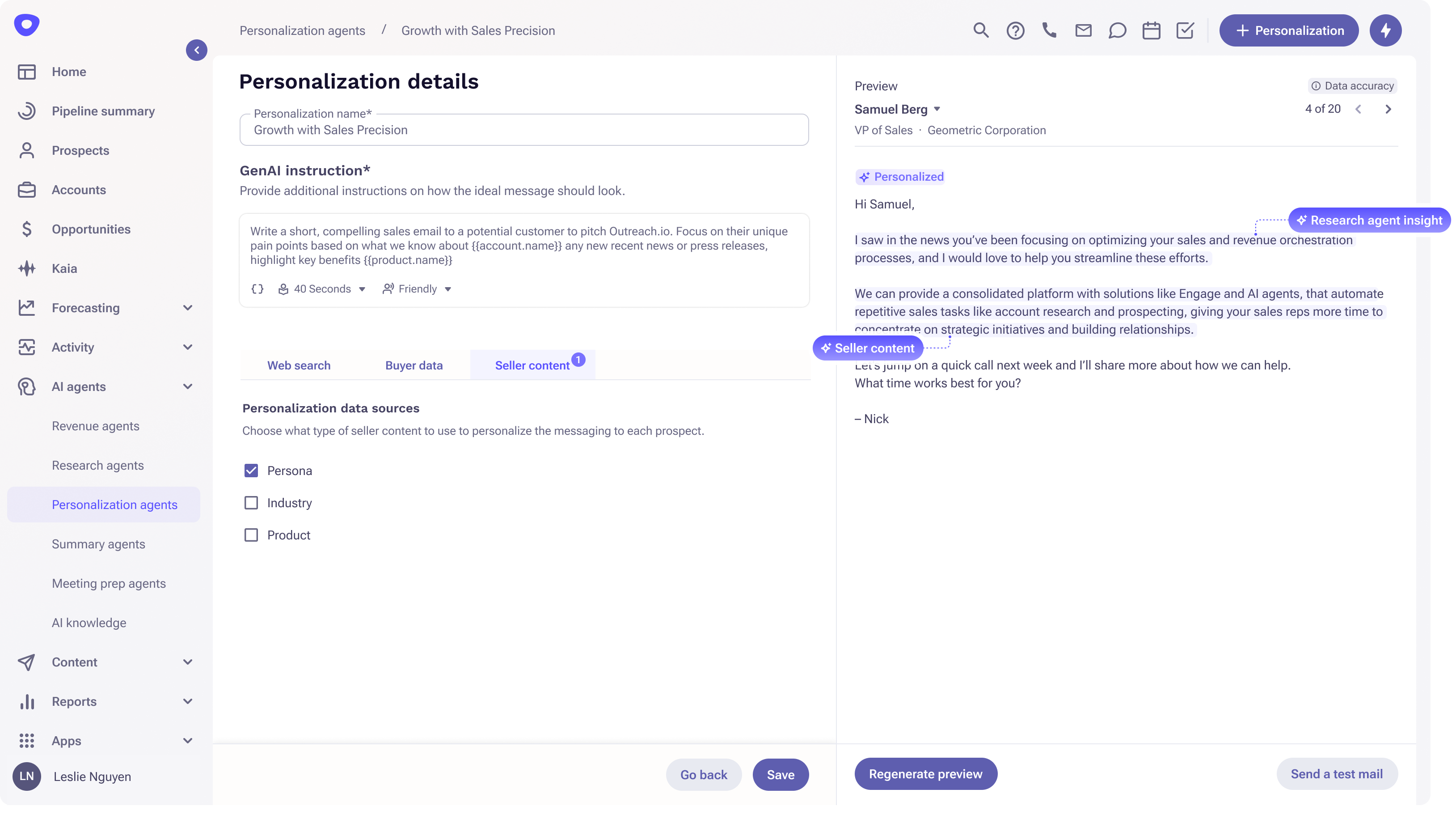Open the help question mark icon
The height and width of the screenshot is (823, 1456).
(1015, 30)
